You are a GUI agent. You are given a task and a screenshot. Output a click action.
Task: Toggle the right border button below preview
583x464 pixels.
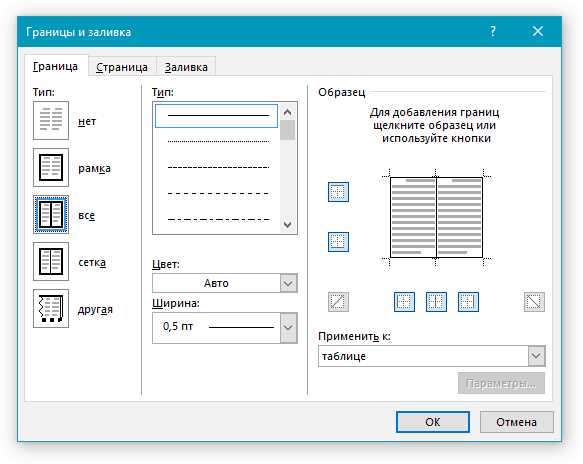tap(468, 302)
